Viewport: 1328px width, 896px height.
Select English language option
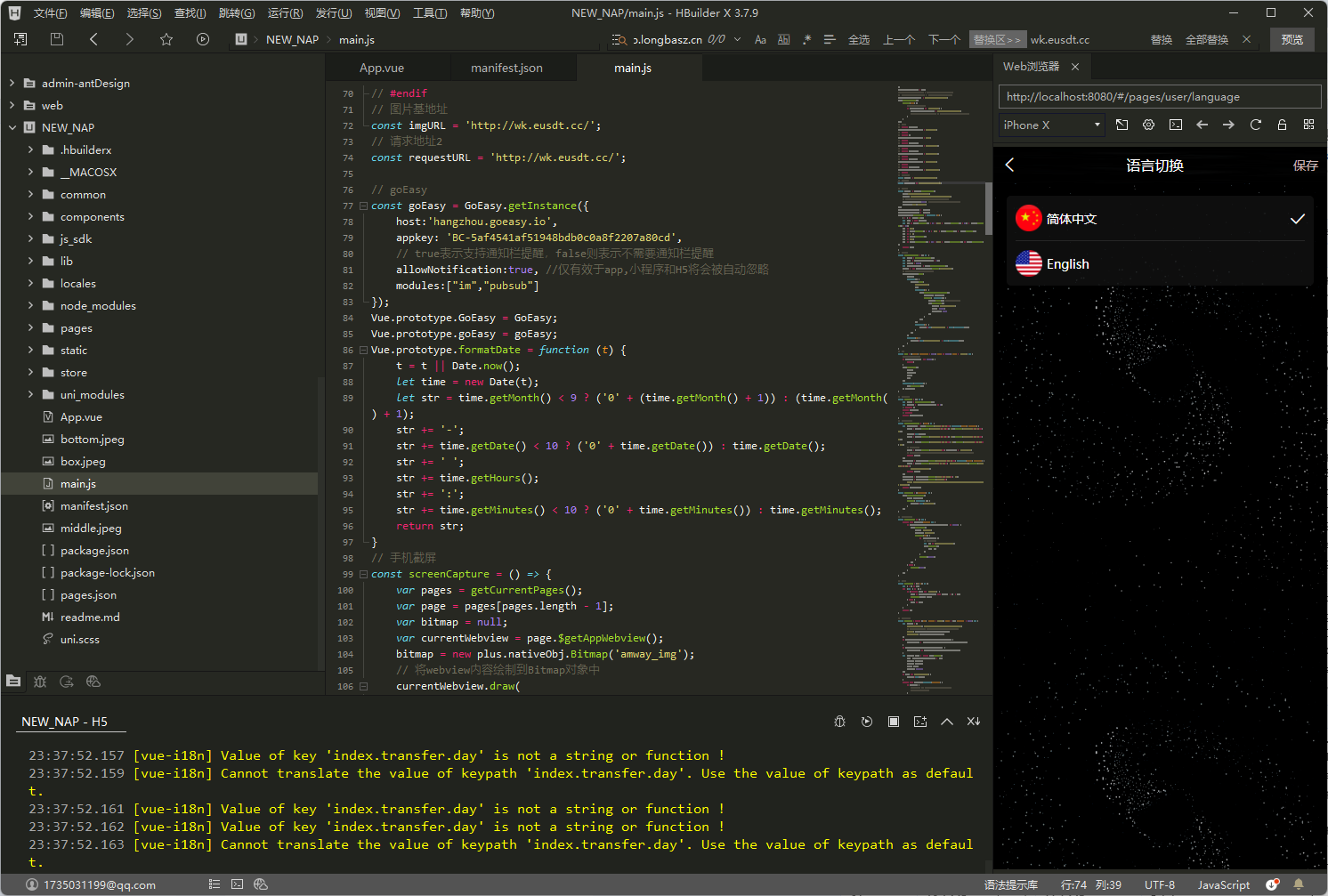point(1160,263)
